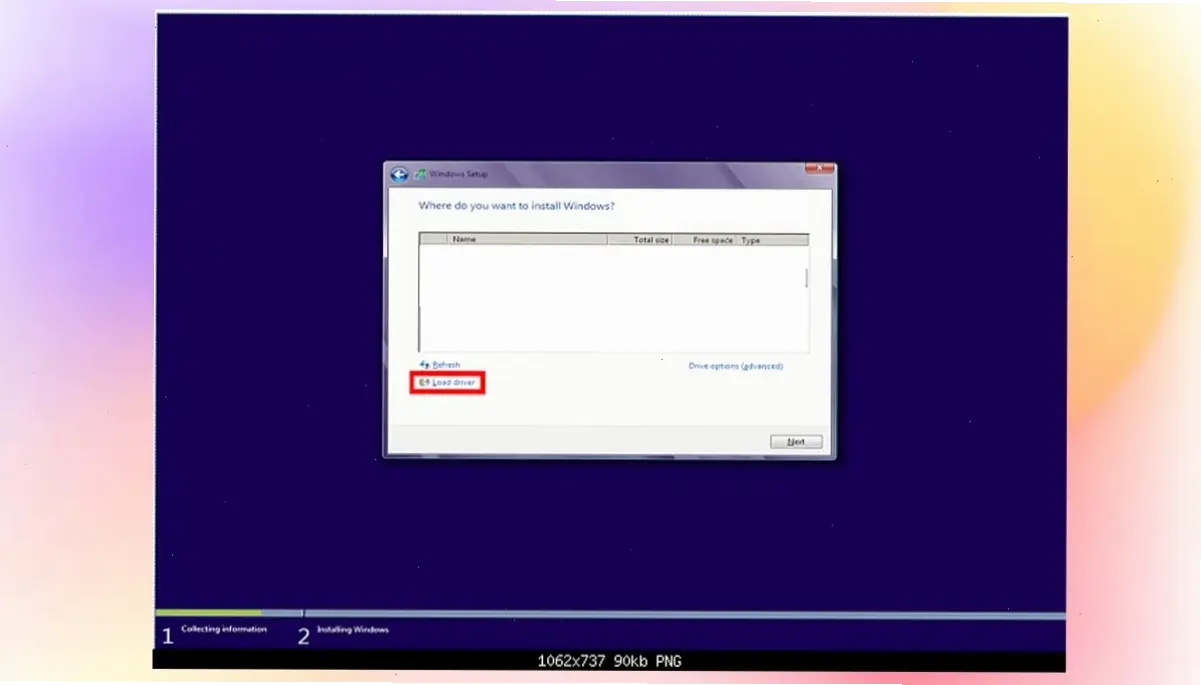This screenshot has height=685, width=1201.
Task: Sort drives by Name column header
Action: click(527, 240)
